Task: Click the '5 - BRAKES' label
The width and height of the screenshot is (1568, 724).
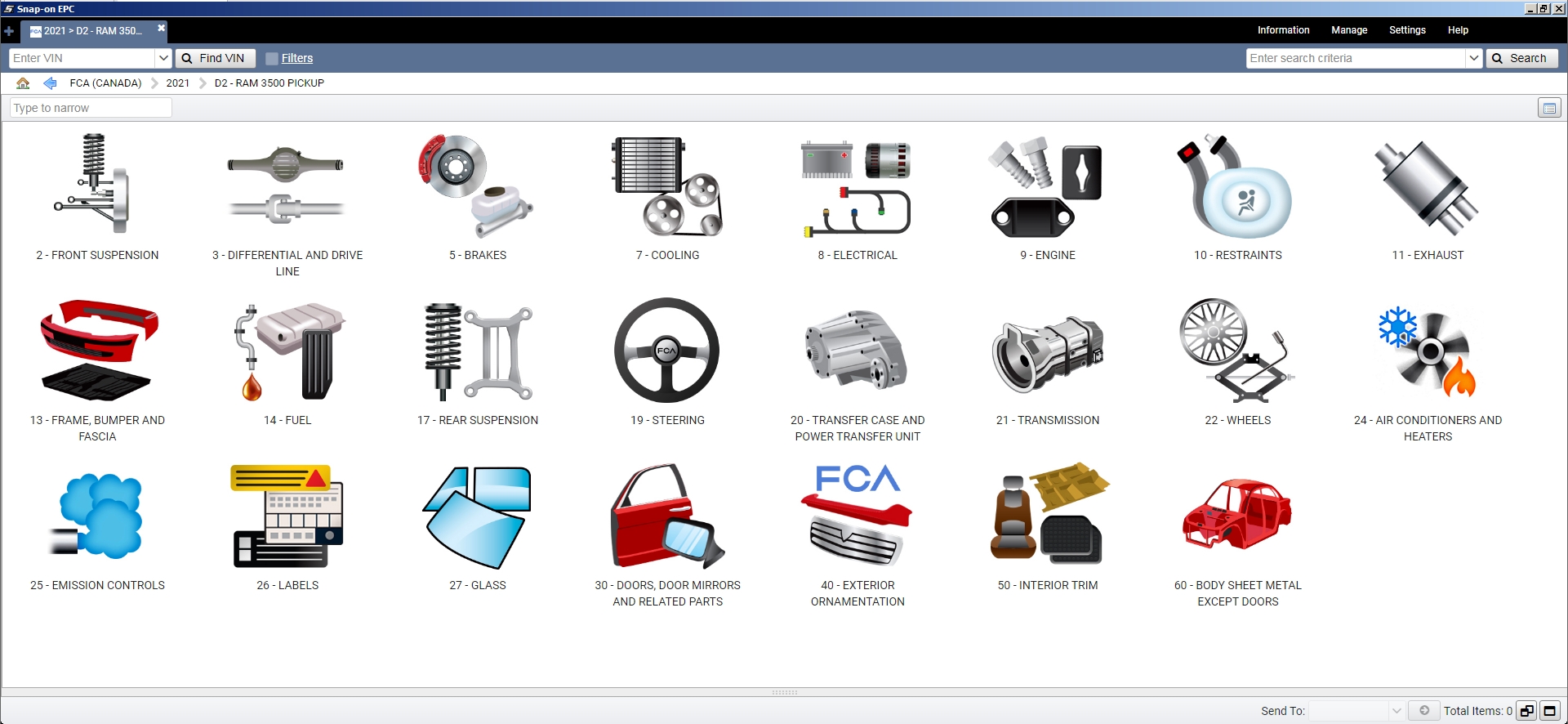Action: 478,255
